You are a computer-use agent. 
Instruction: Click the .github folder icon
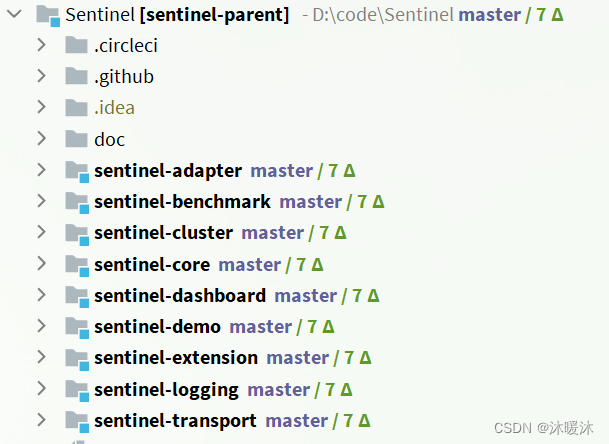pos(77,76)
